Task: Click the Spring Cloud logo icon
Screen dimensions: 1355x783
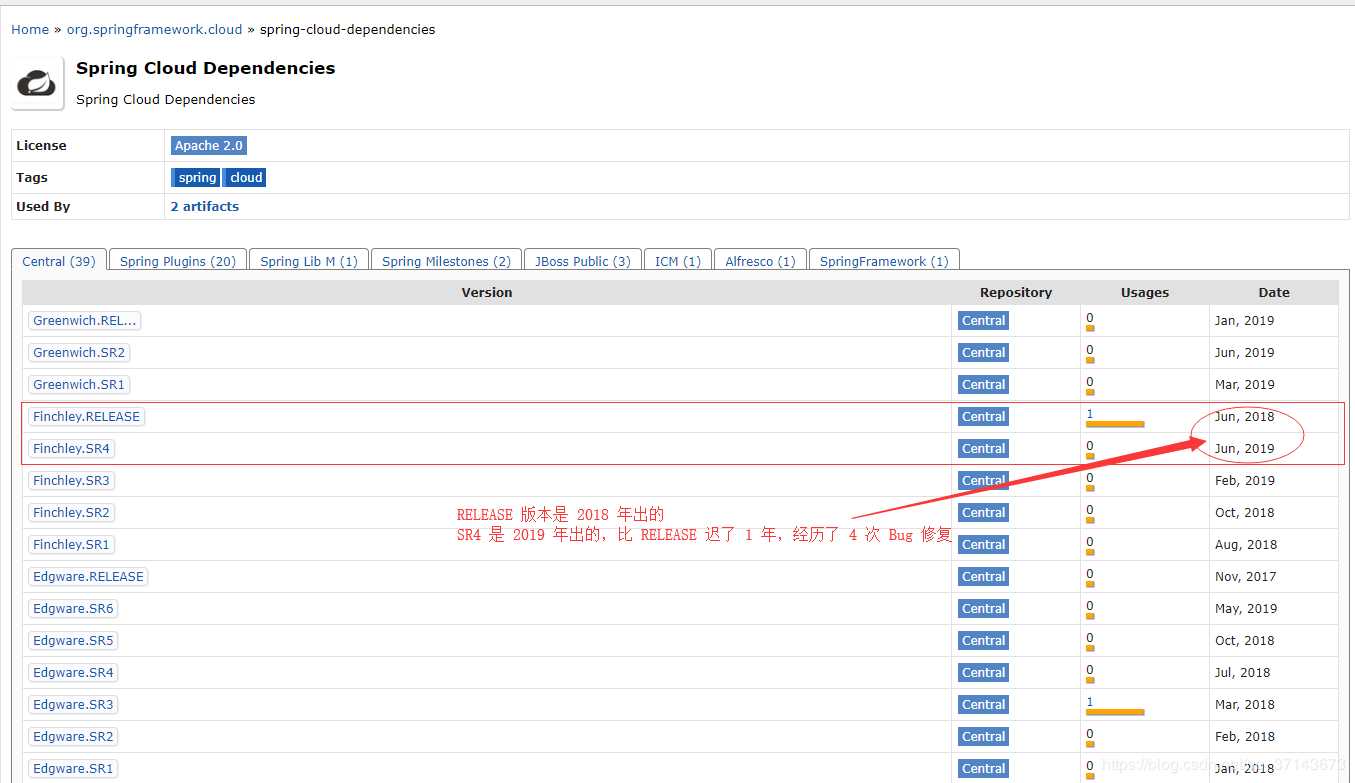Action: pos(38,83)
